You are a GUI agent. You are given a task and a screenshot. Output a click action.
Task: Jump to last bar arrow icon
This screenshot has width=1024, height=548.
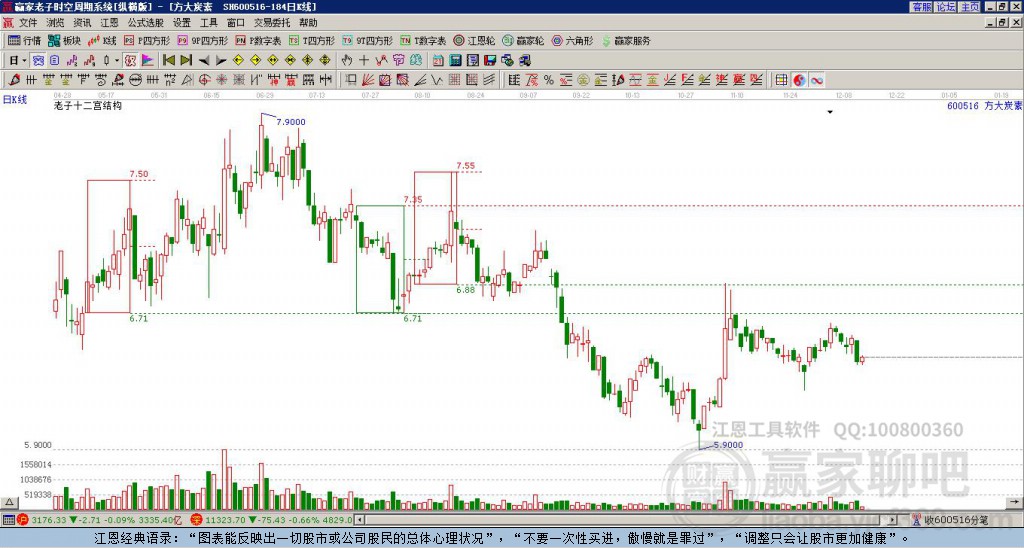pos(186,60)
